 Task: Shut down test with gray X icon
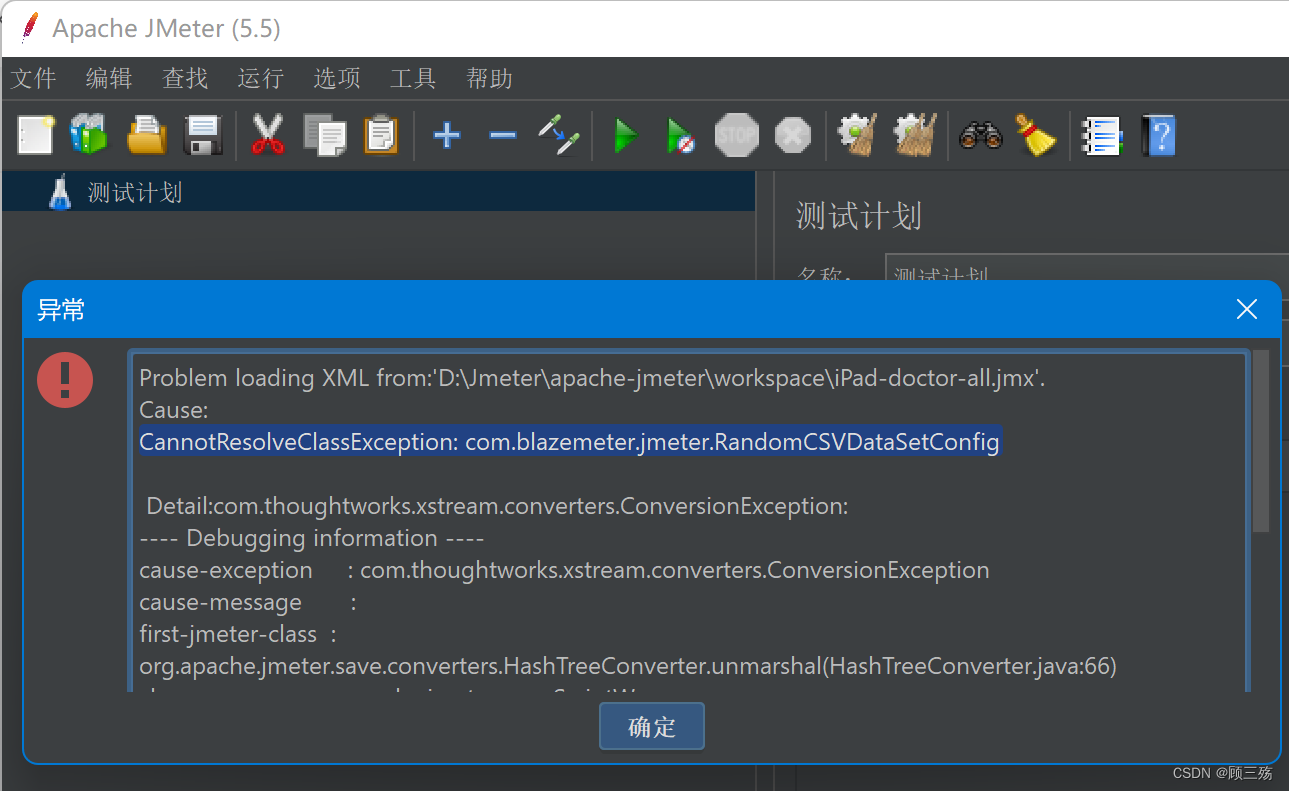click(x=793, y=134)
